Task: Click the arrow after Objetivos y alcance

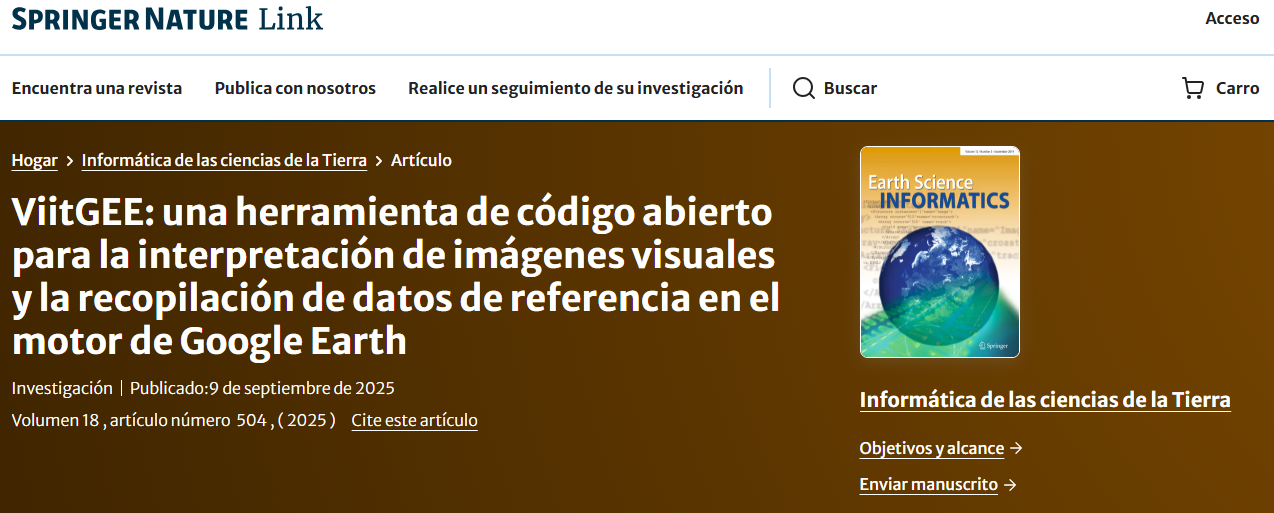Action: tap(1016, 448)
